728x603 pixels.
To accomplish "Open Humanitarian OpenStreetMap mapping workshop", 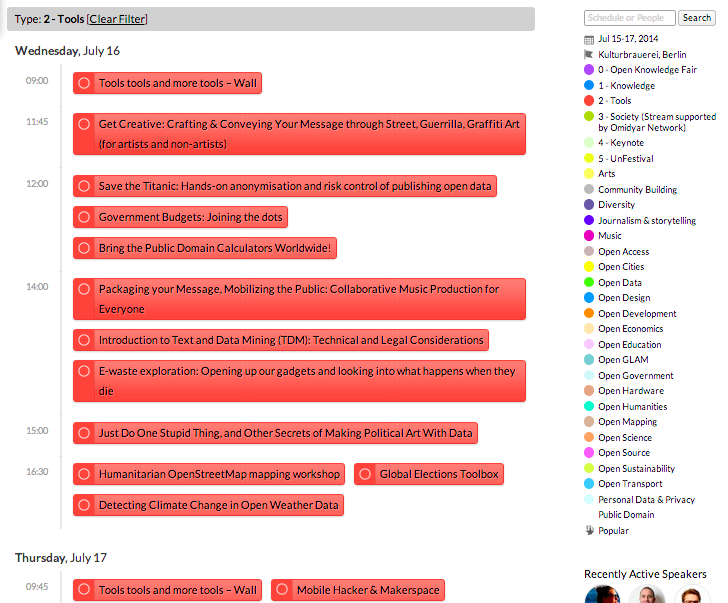I will click(x=219, y=474).
